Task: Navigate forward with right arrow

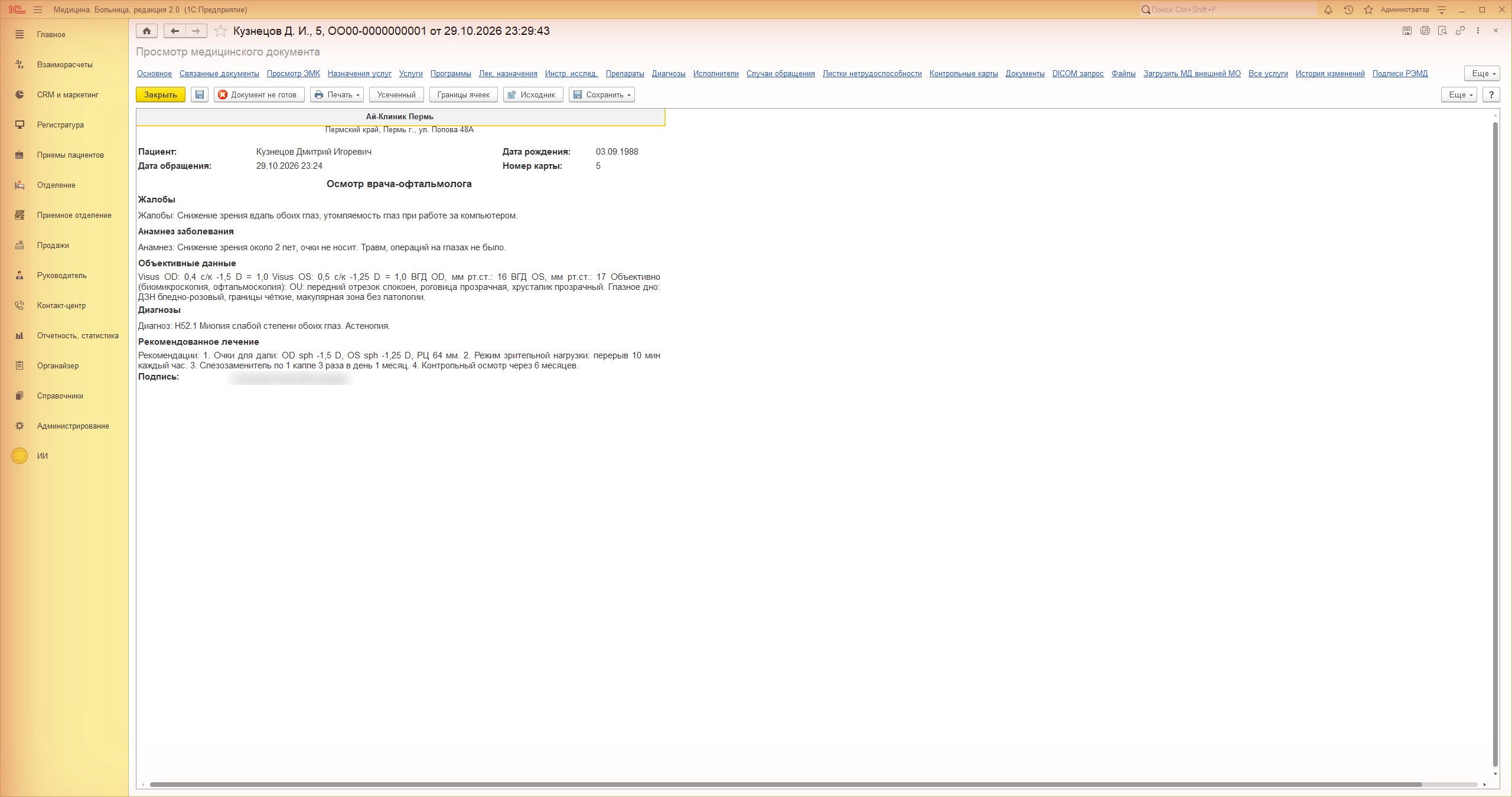Action: pos(196,31)
